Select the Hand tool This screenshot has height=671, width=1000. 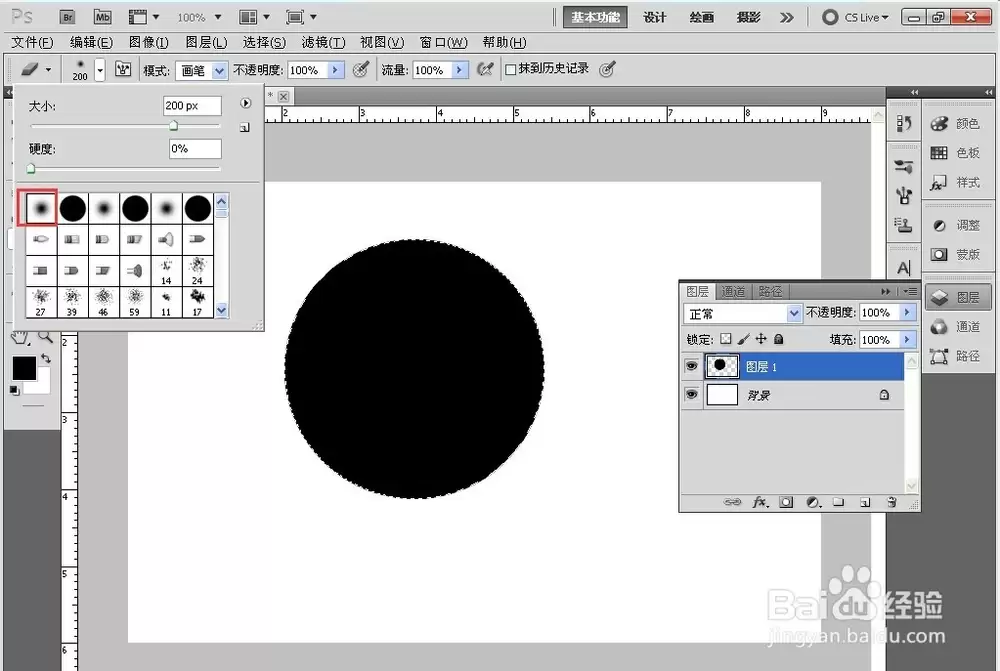click(20, 338)
